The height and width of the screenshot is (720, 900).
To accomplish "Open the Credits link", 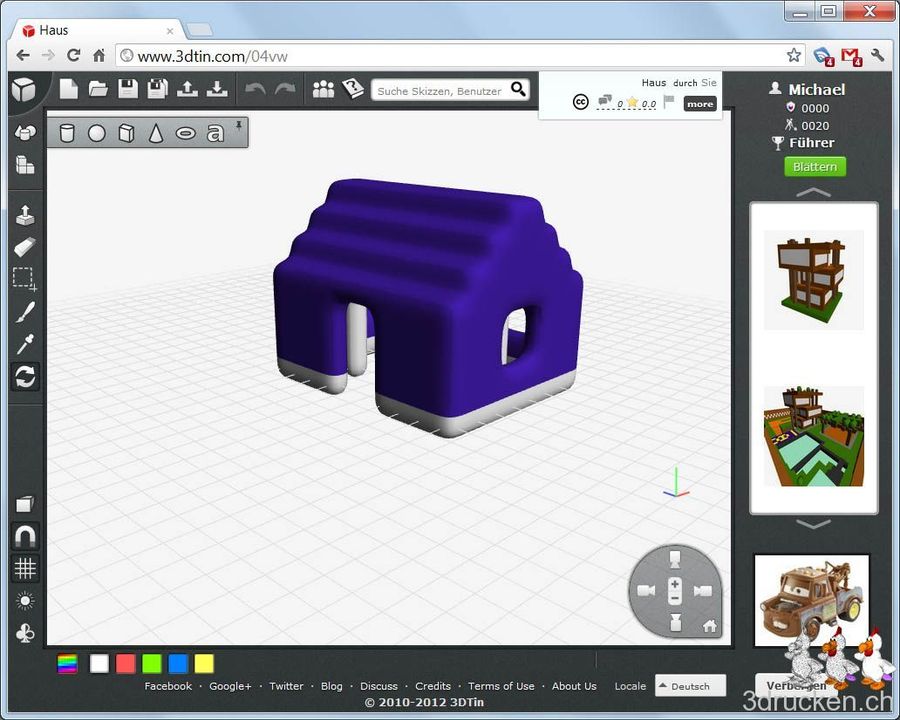I will (x=433, y=686).
